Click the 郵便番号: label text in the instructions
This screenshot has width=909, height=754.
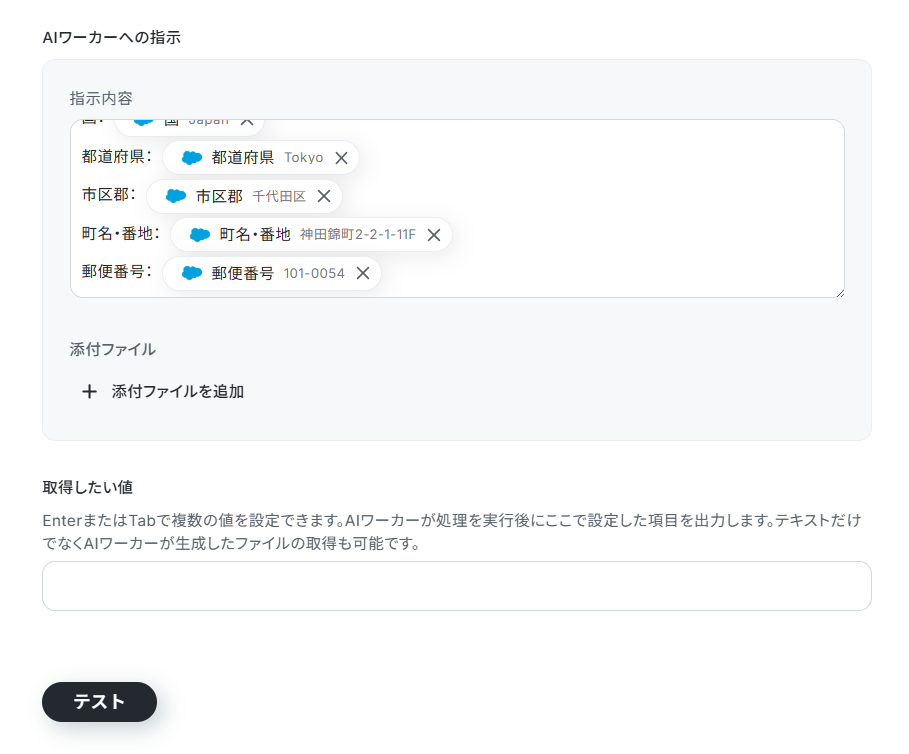[117, 272]
